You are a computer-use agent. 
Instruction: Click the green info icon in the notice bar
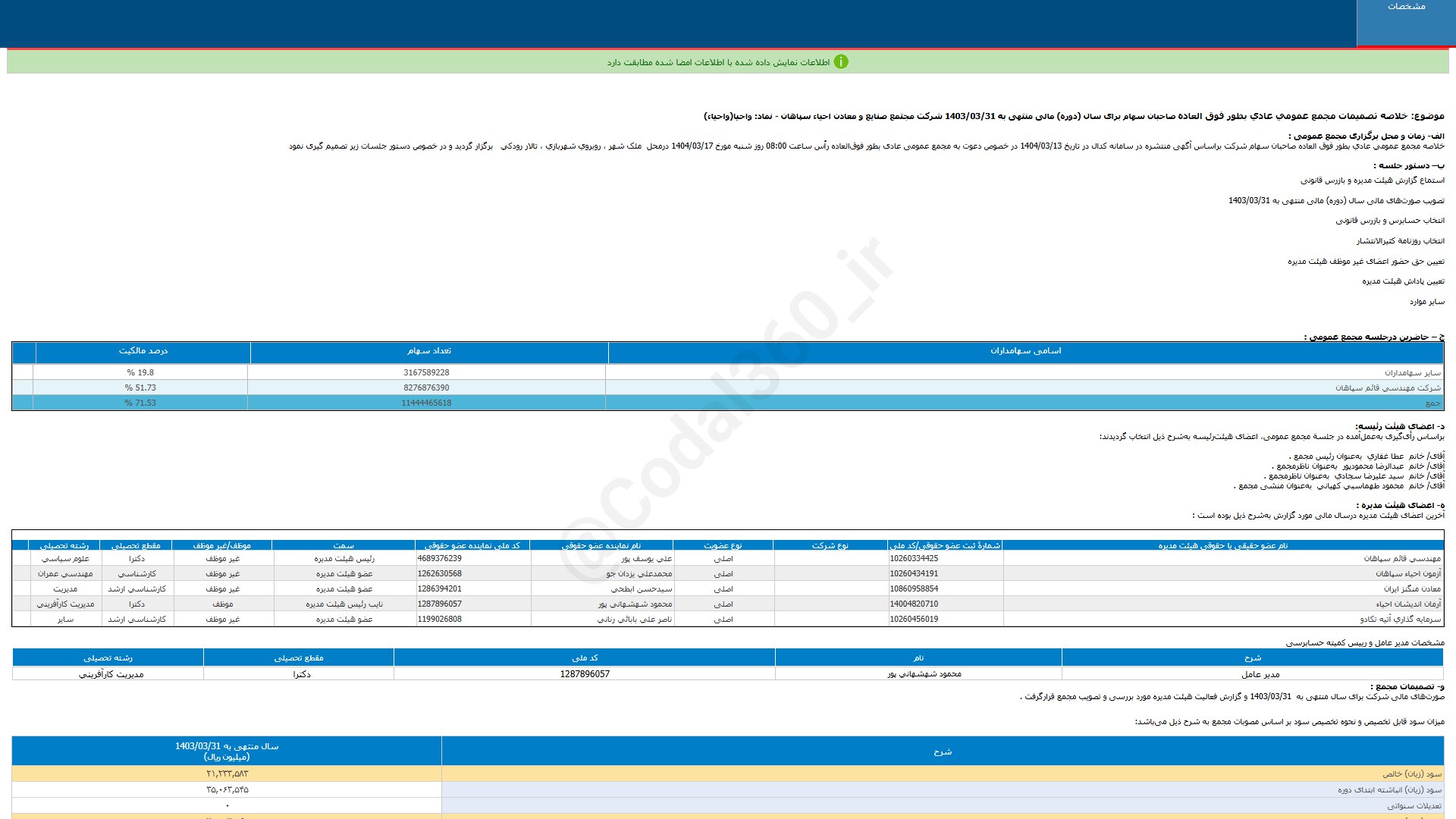tap(841, 62)
